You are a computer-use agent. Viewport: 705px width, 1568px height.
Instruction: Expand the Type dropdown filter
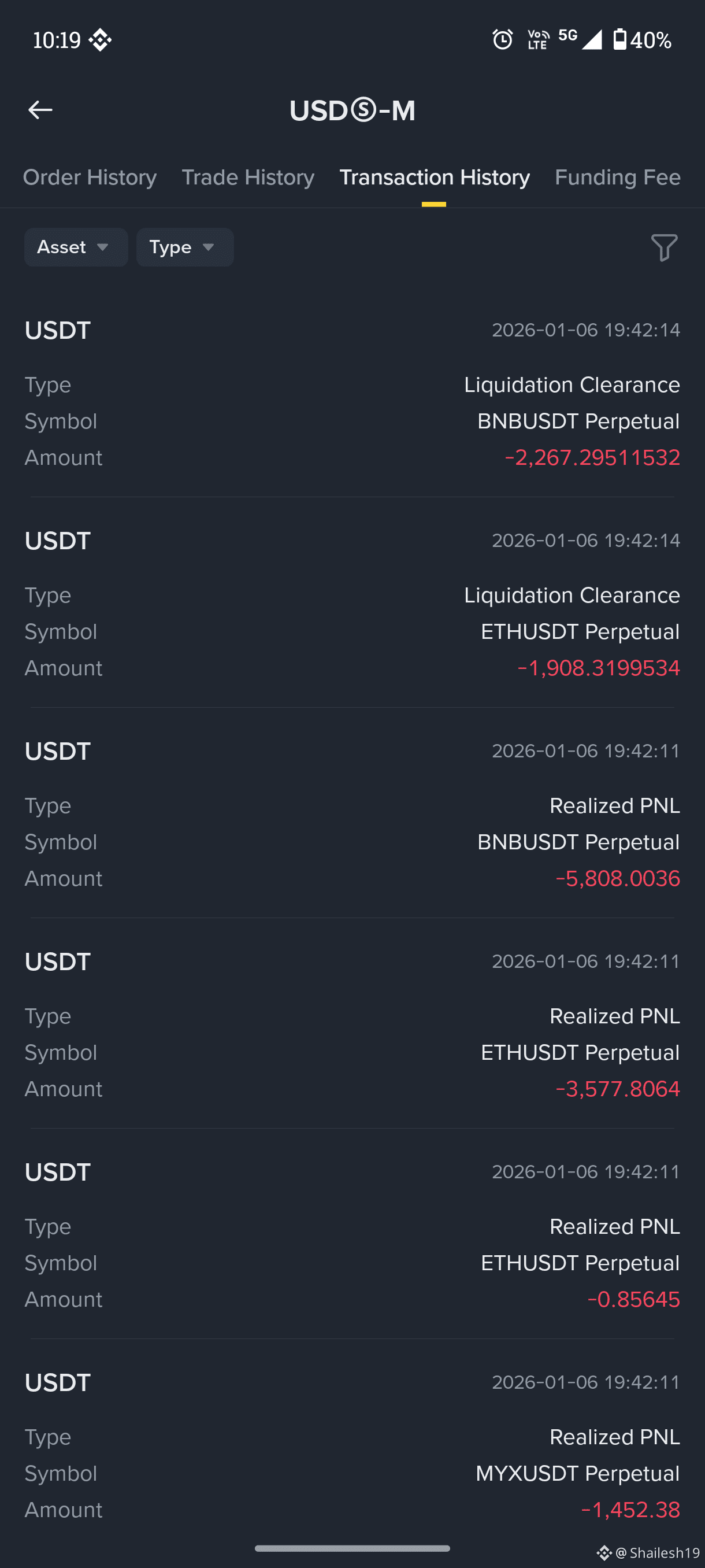pos(185,247)
